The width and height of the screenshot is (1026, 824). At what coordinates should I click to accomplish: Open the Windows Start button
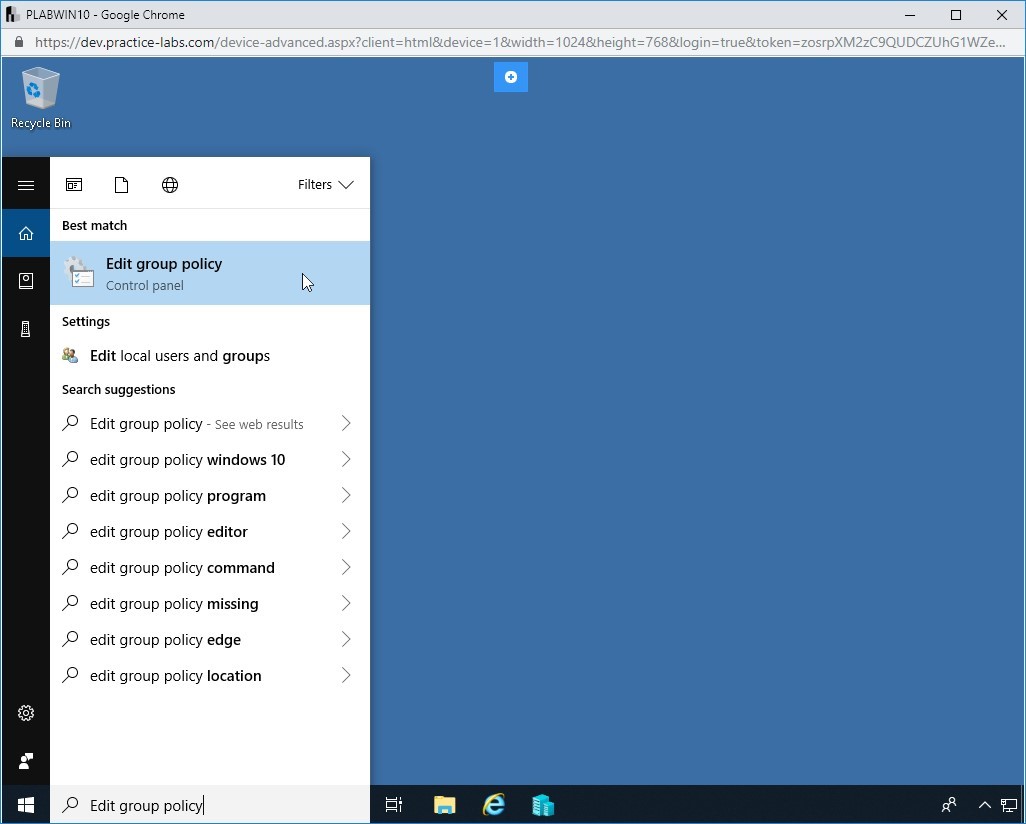tap(26, 804)
